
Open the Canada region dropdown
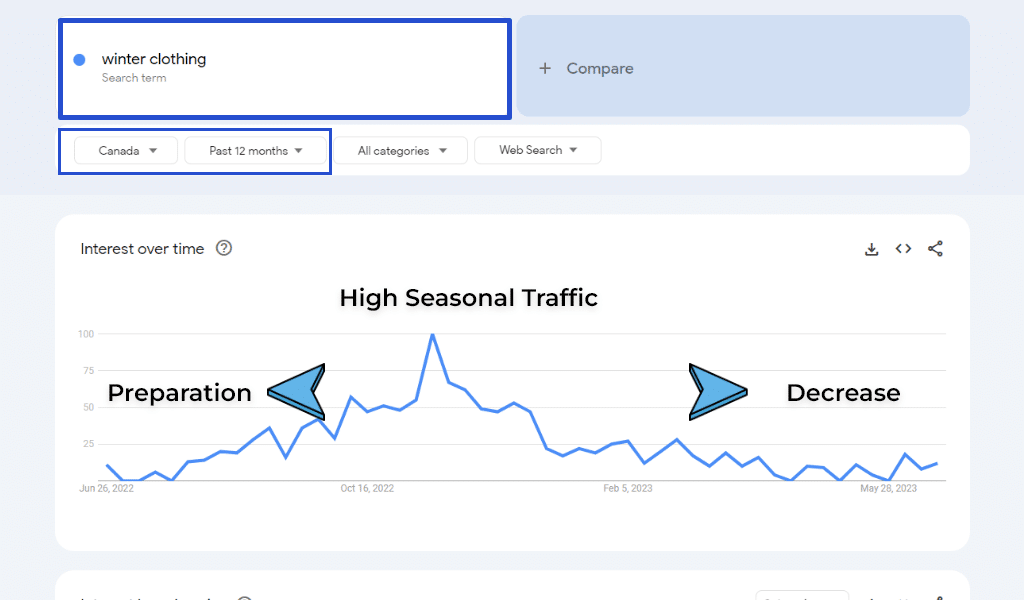pyautogui.click(x=126, y=151)
